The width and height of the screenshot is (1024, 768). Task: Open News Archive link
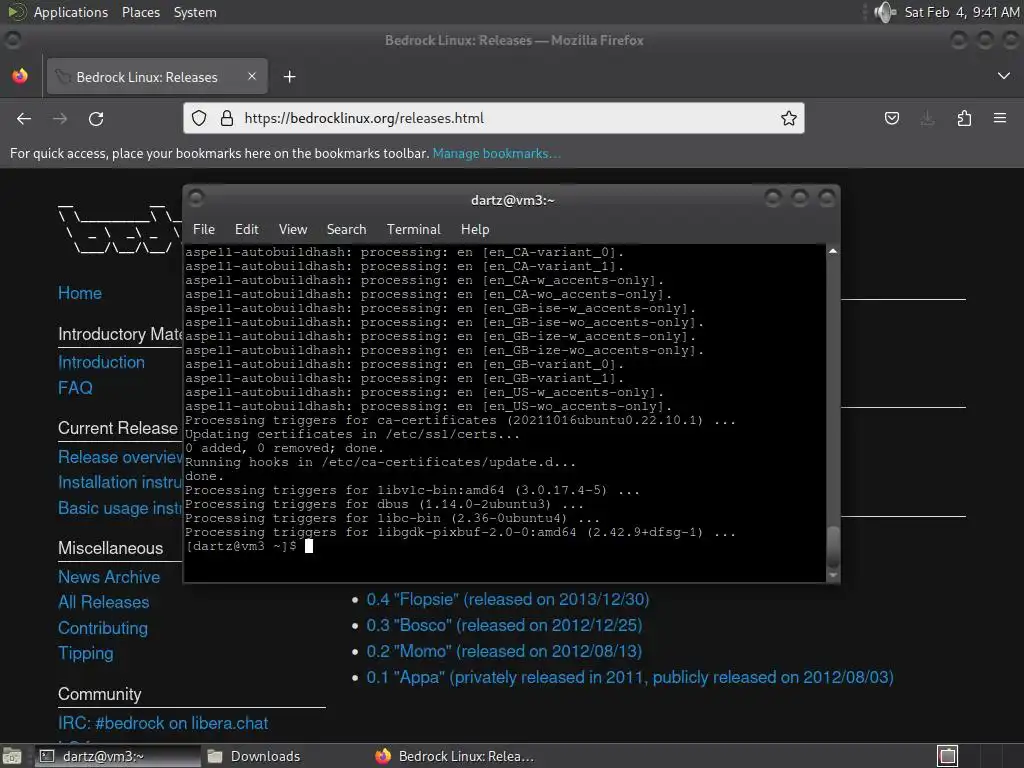pyautogui.click(x=109, y=577)
